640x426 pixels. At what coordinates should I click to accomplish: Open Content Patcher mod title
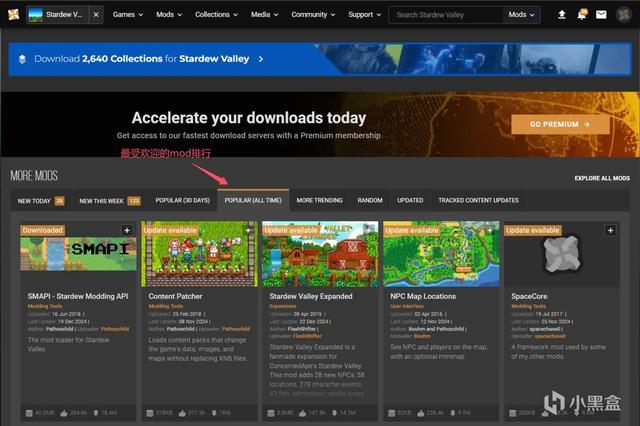point(176,296)
